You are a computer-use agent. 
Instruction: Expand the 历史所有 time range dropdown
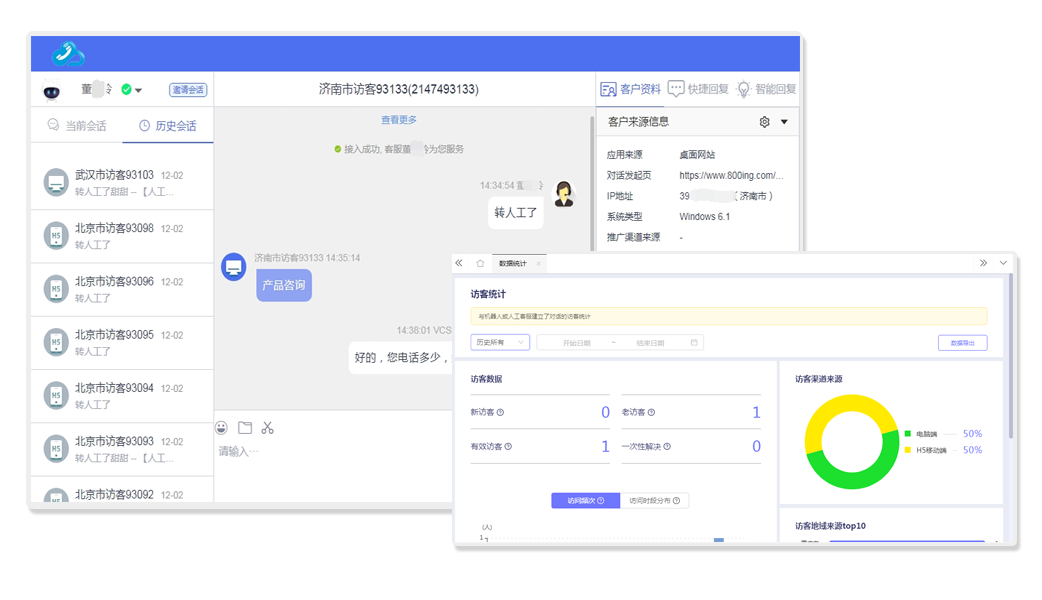[x=500, y=343]
